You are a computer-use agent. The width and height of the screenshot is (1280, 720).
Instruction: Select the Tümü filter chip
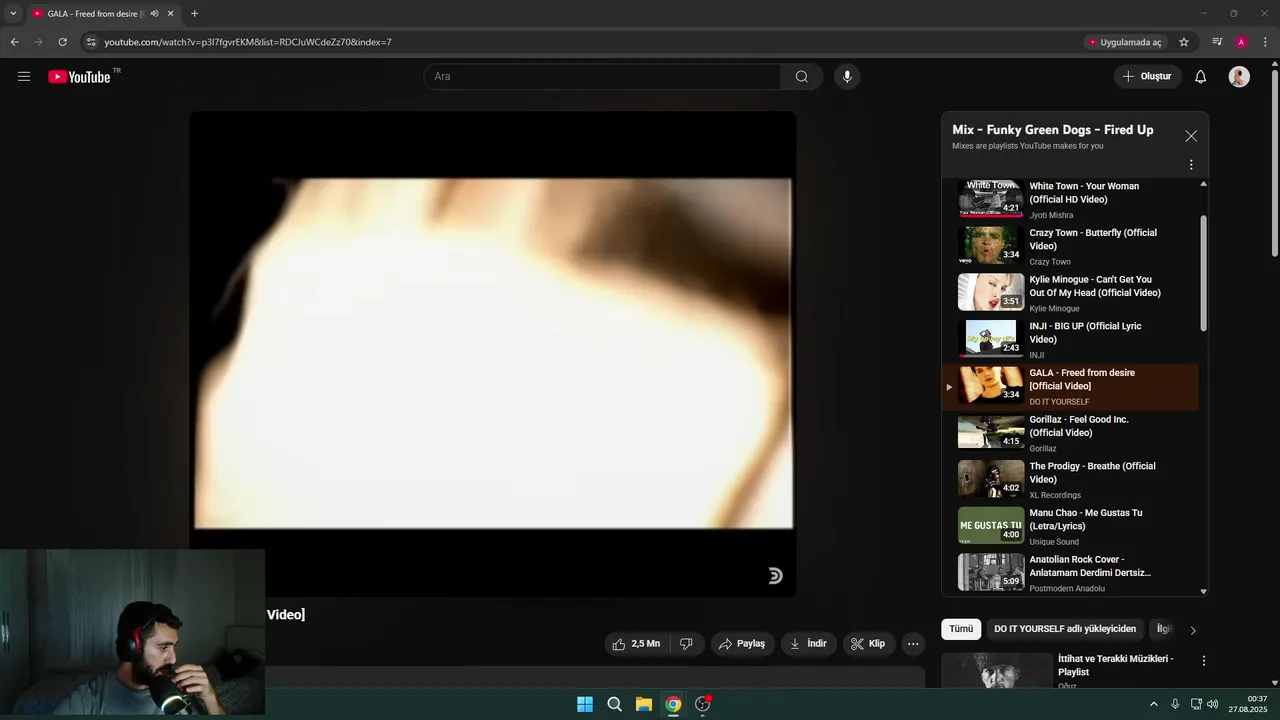961,629
